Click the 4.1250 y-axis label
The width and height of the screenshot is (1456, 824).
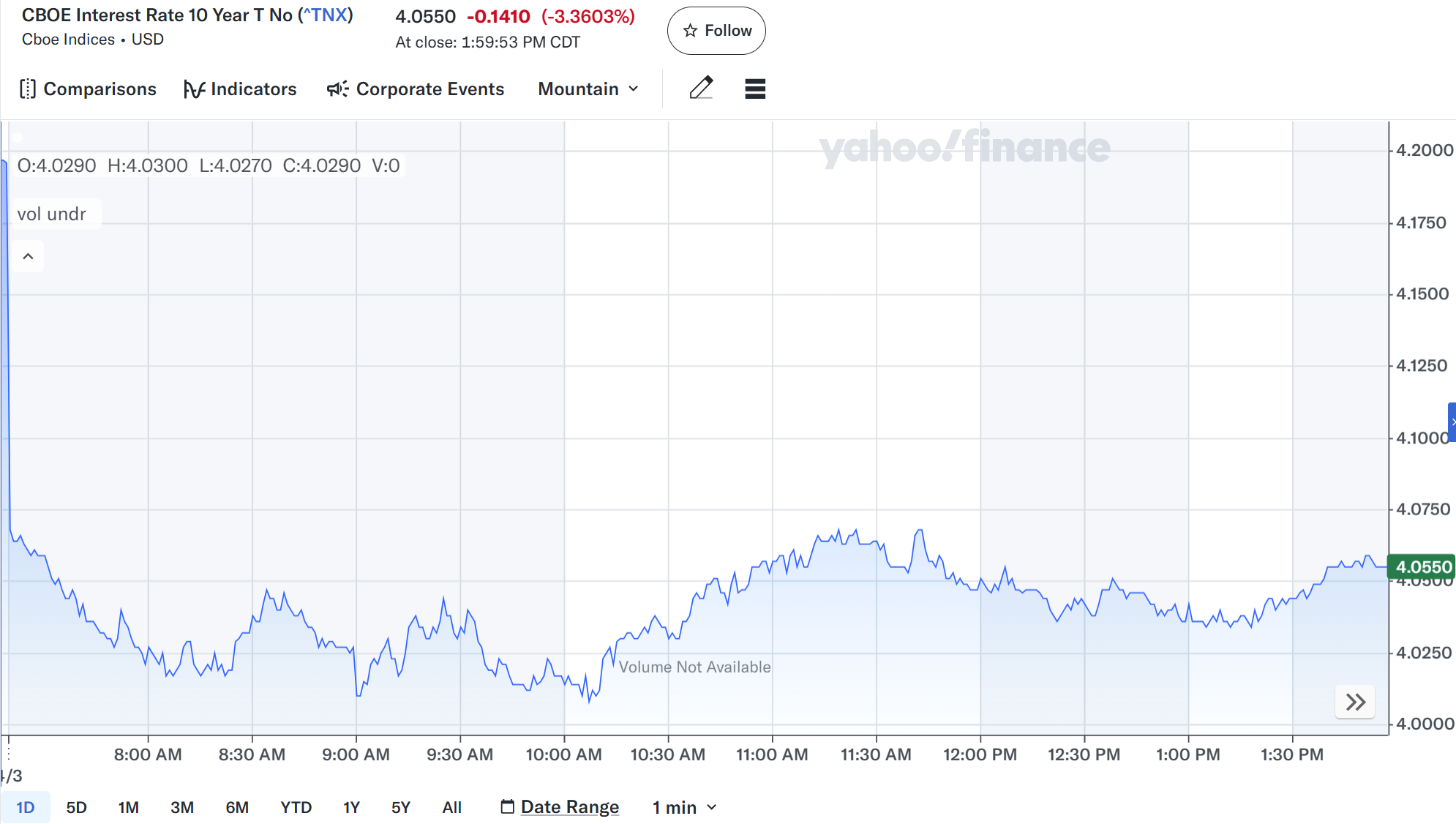[1422, 365]
